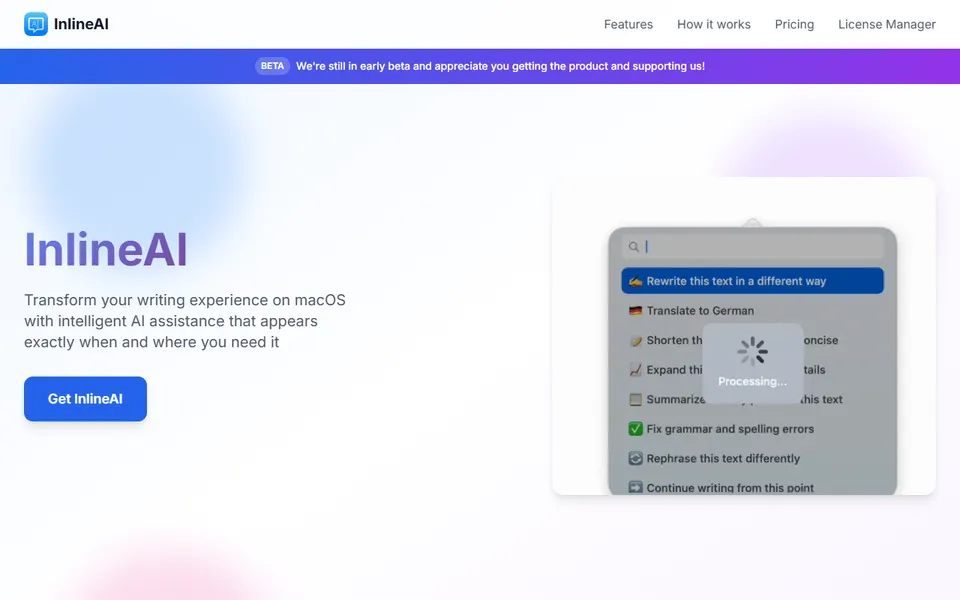
Task: Click the arrow icon beside Continue writing
Action: tap(636, 488)
